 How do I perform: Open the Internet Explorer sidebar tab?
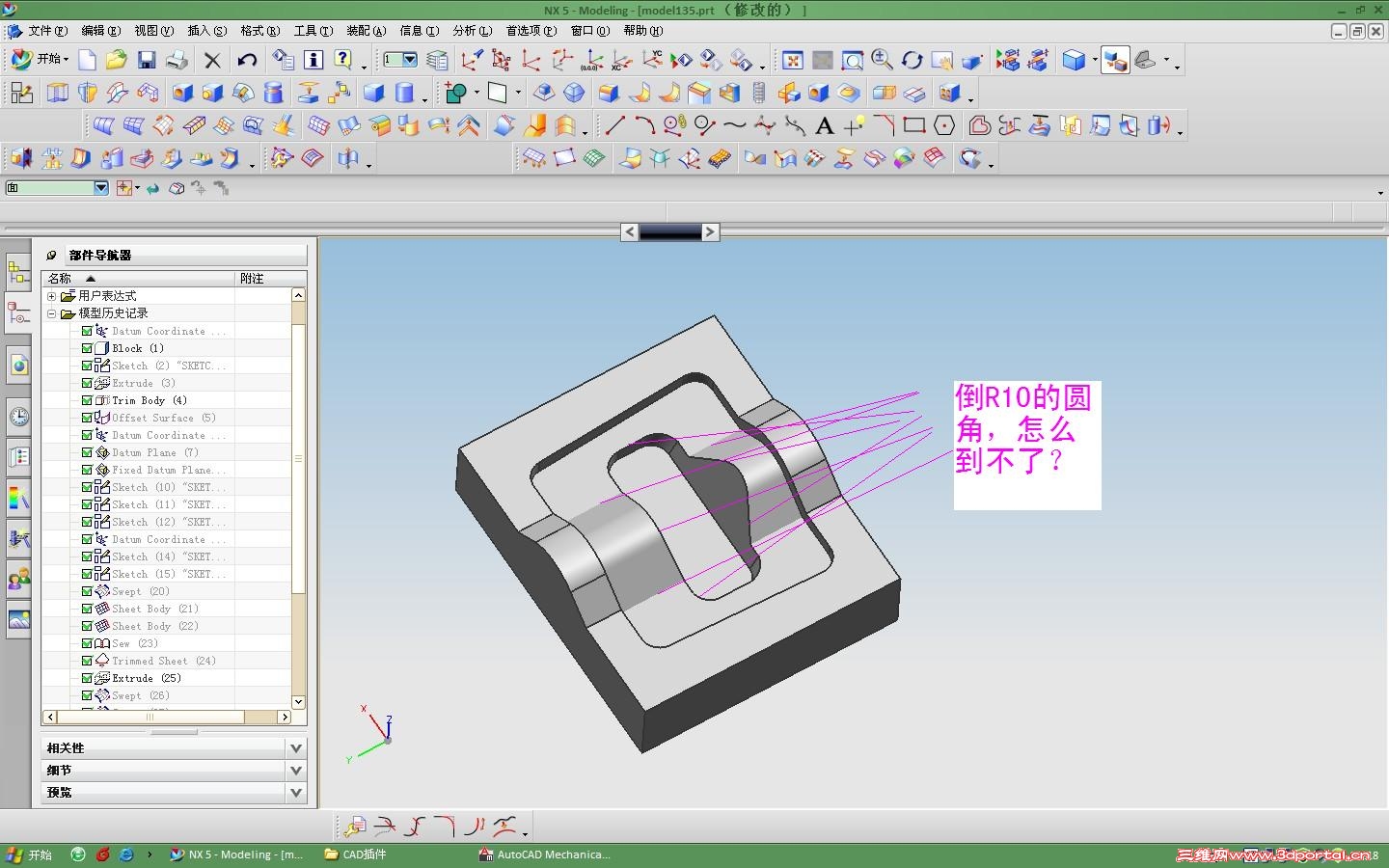click(18, 366)
